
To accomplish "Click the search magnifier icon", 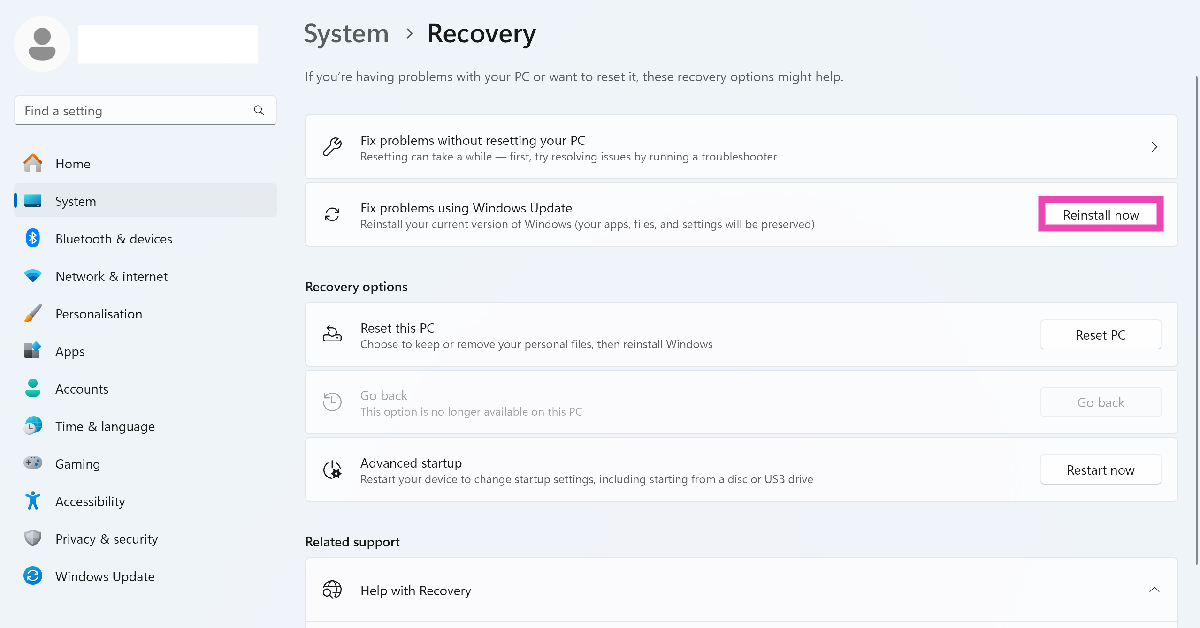I will [x=259, y=111].
